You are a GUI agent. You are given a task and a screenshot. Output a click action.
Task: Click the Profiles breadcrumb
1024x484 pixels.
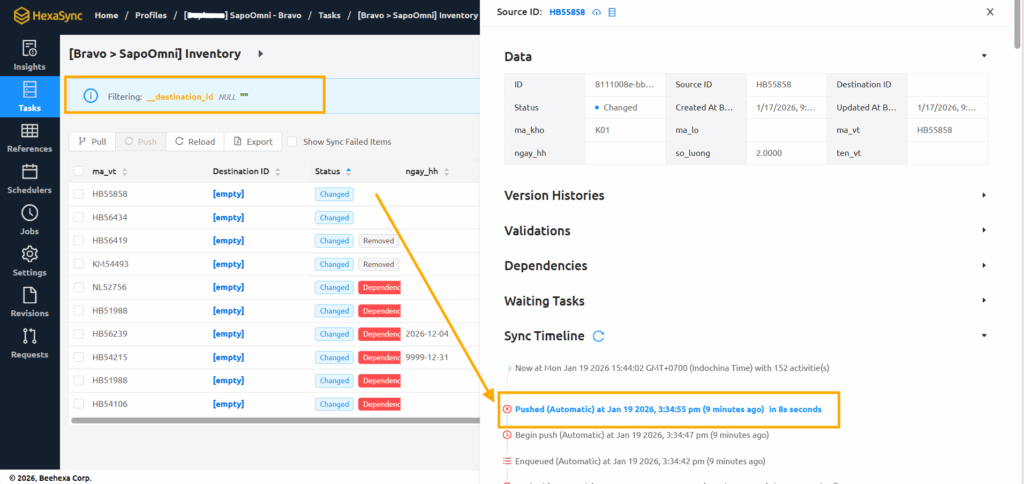151,16
